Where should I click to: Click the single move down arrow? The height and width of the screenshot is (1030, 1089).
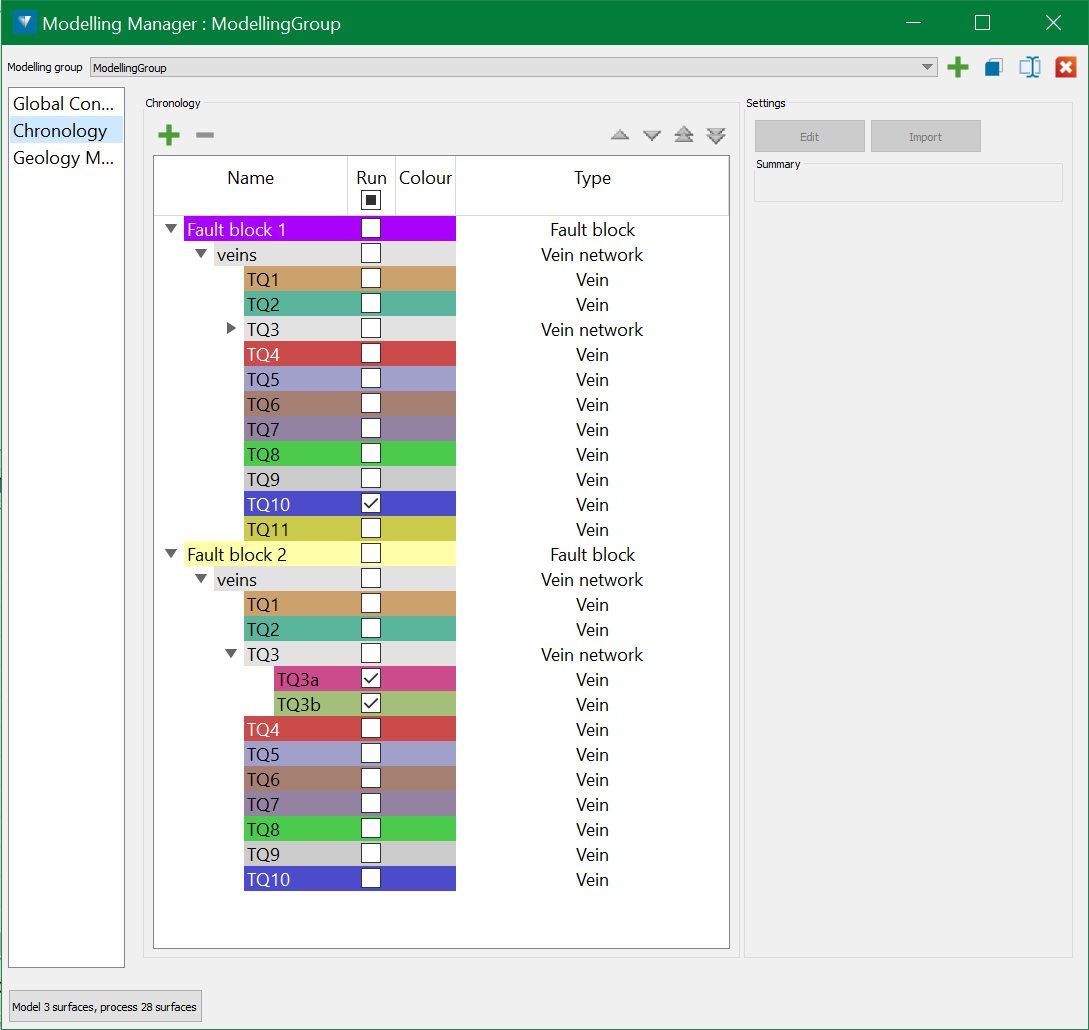(652, 135)
